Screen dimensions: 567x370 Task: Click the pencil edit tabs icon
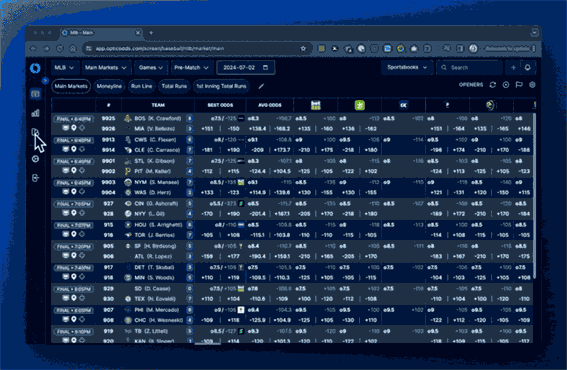(x=261, y=86)
